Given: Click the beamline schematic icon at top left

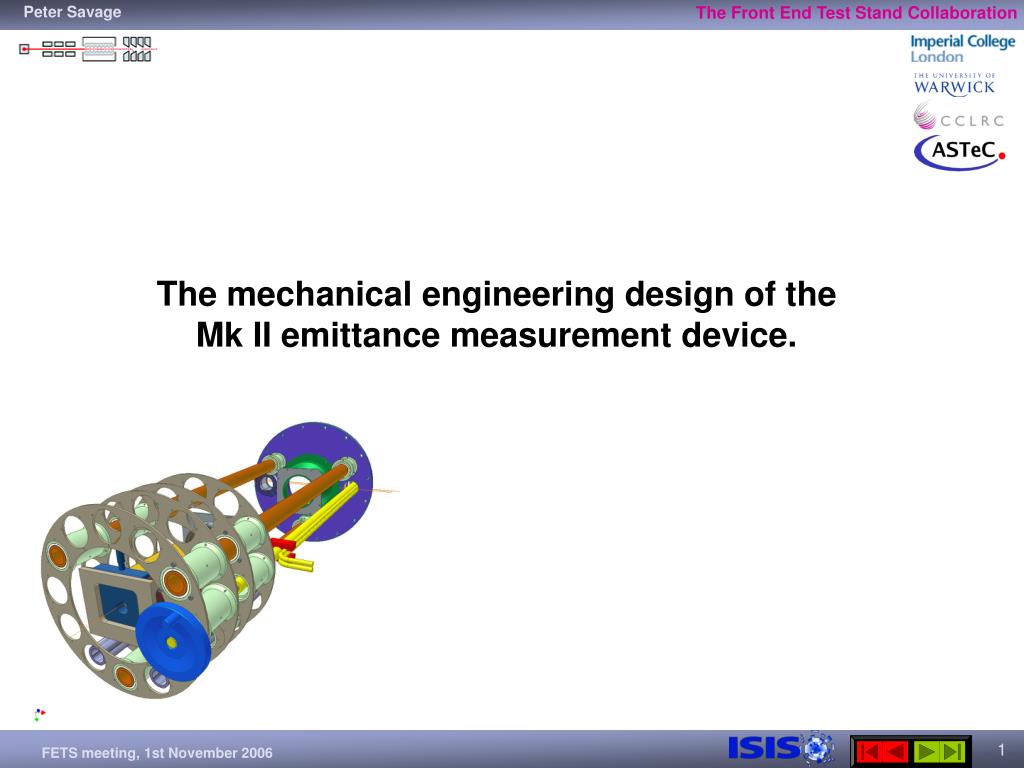Looking at the screenshot, I should click(x=88, y=49).
